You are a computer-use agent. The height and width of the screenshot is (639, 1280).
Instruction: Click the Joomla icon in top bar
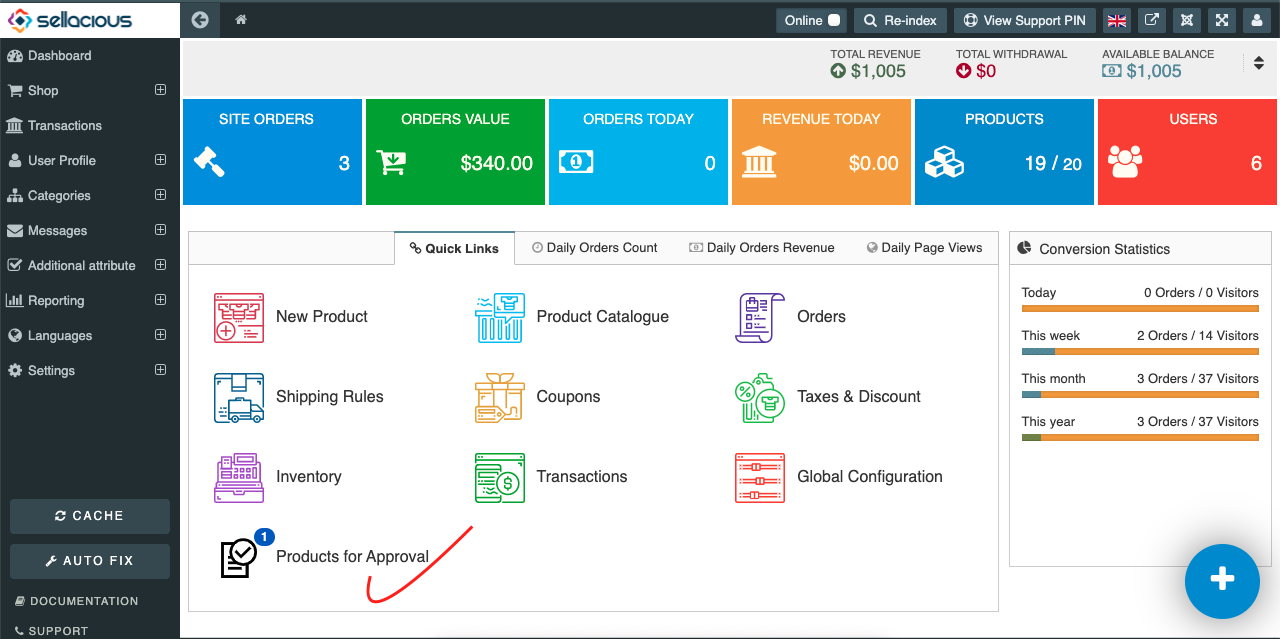click(1187, 20)
